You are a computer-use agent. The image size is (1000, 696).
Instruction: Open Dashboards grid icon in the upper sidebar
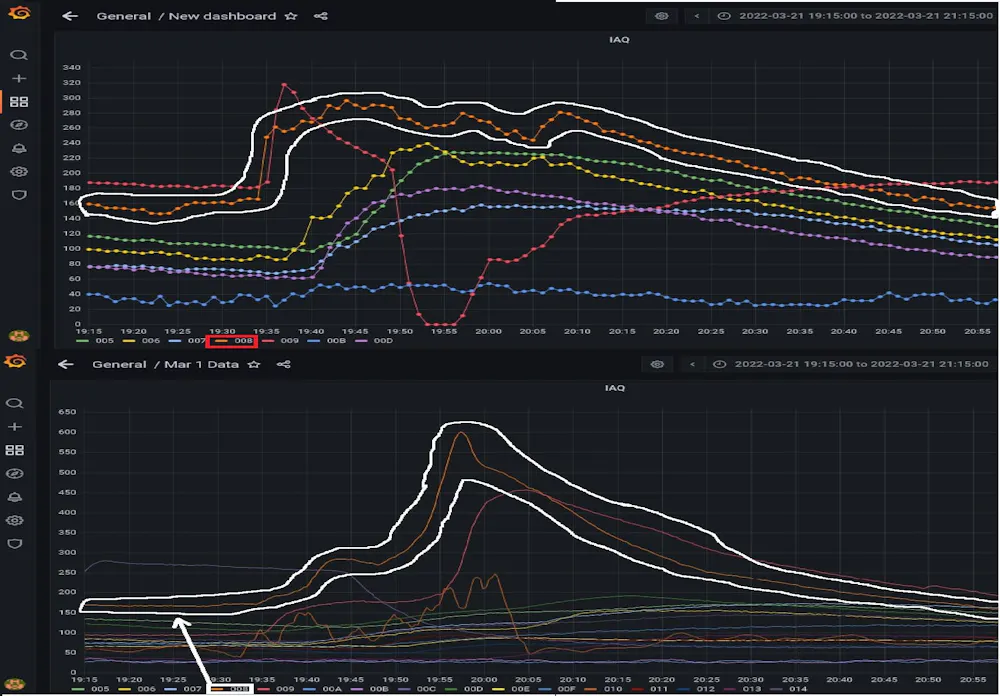[x=19, y=102]
